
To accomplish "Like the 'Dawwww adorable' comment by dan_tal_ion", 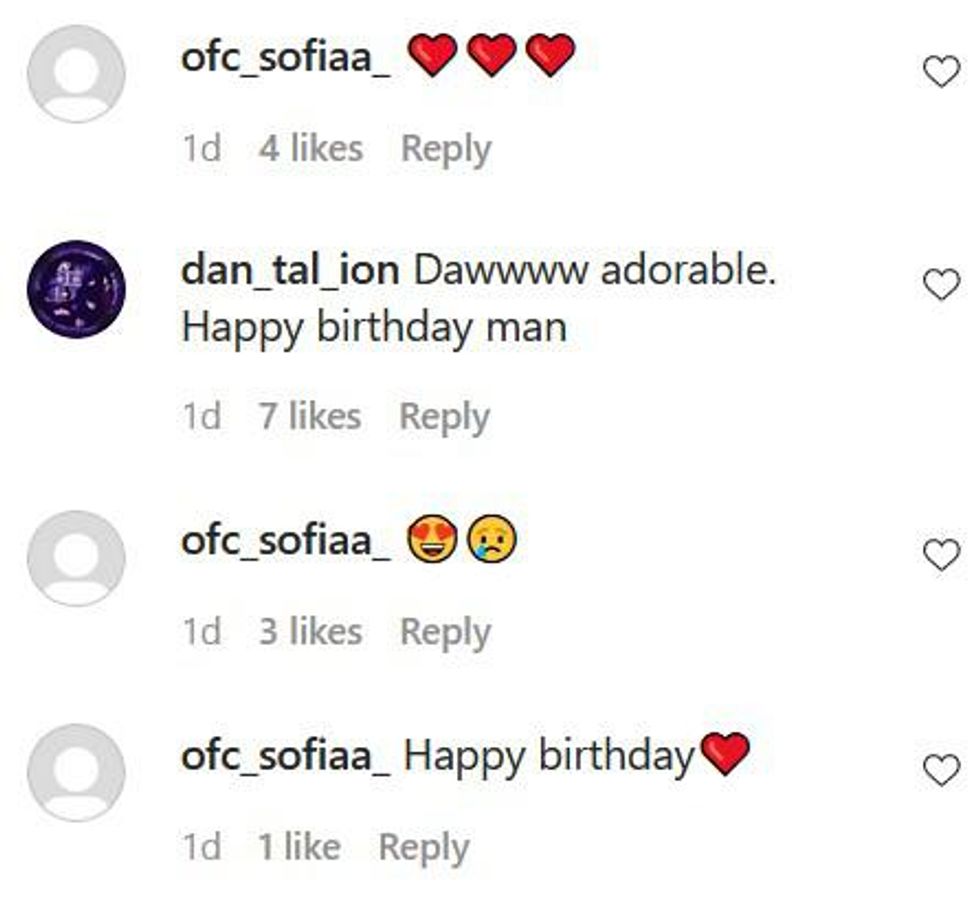I will (940, 285).
